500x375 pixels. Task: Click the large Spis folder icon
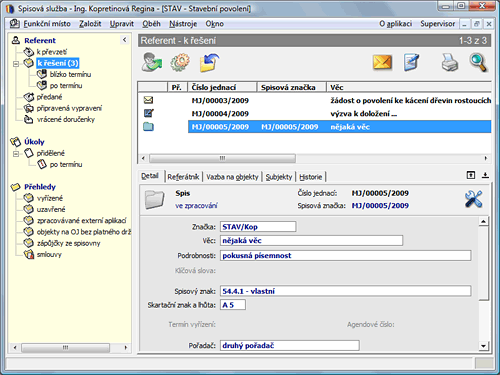155,199
